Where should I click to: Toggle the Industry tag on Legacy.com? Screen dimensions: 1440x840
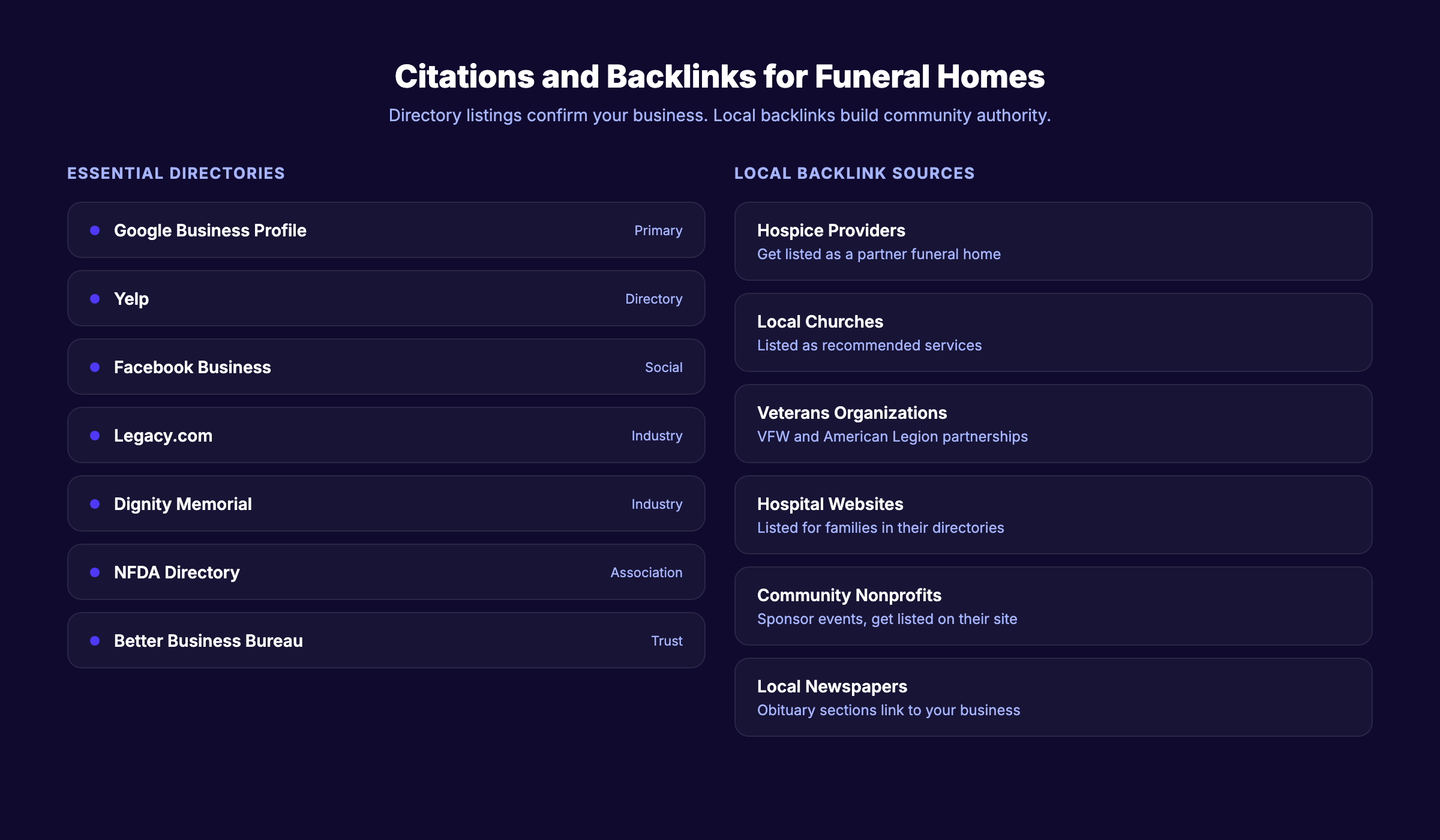[657, 435]
